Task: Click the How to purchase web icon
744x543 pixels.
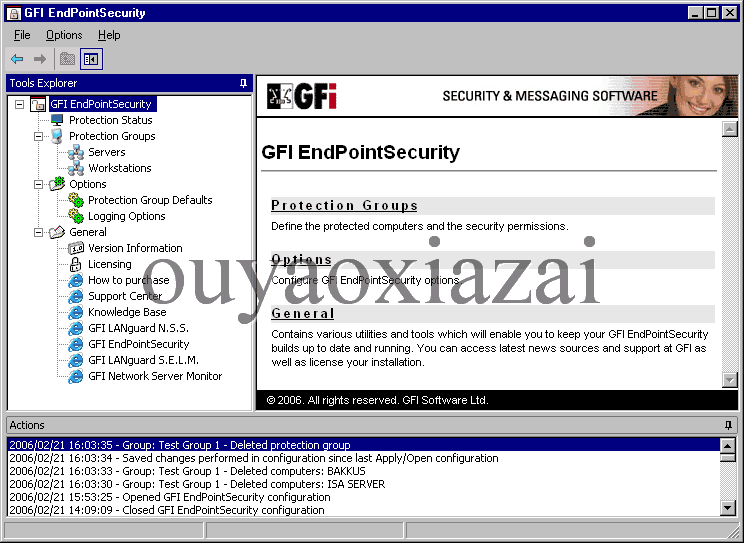Action: (76, 281)
